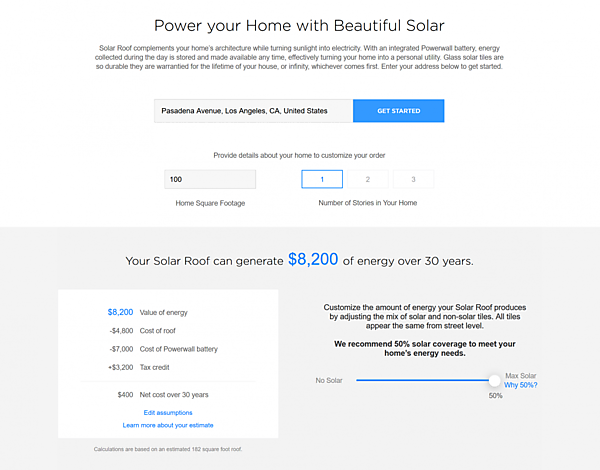The height and width of the screenshot is (470, 600).
Task: Click the Pasadena Avenue address field
Action: 253,111
